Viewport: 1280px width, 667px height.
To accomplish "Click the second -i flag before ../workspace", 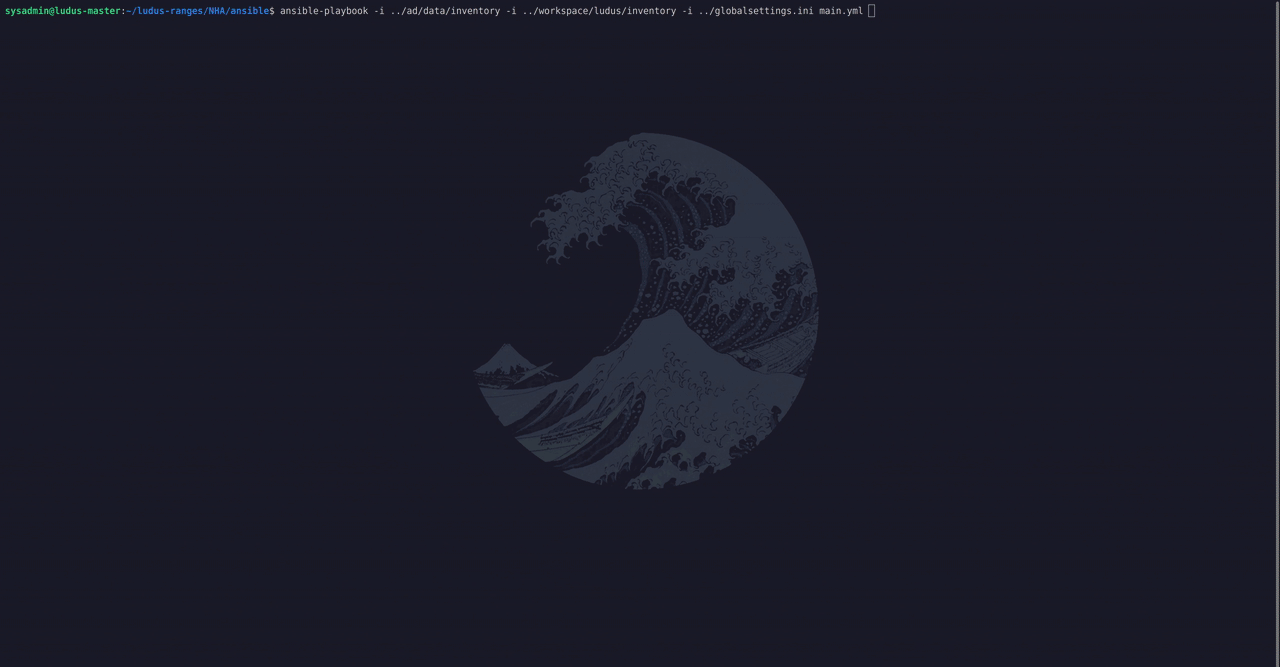I will coord(511,11).
